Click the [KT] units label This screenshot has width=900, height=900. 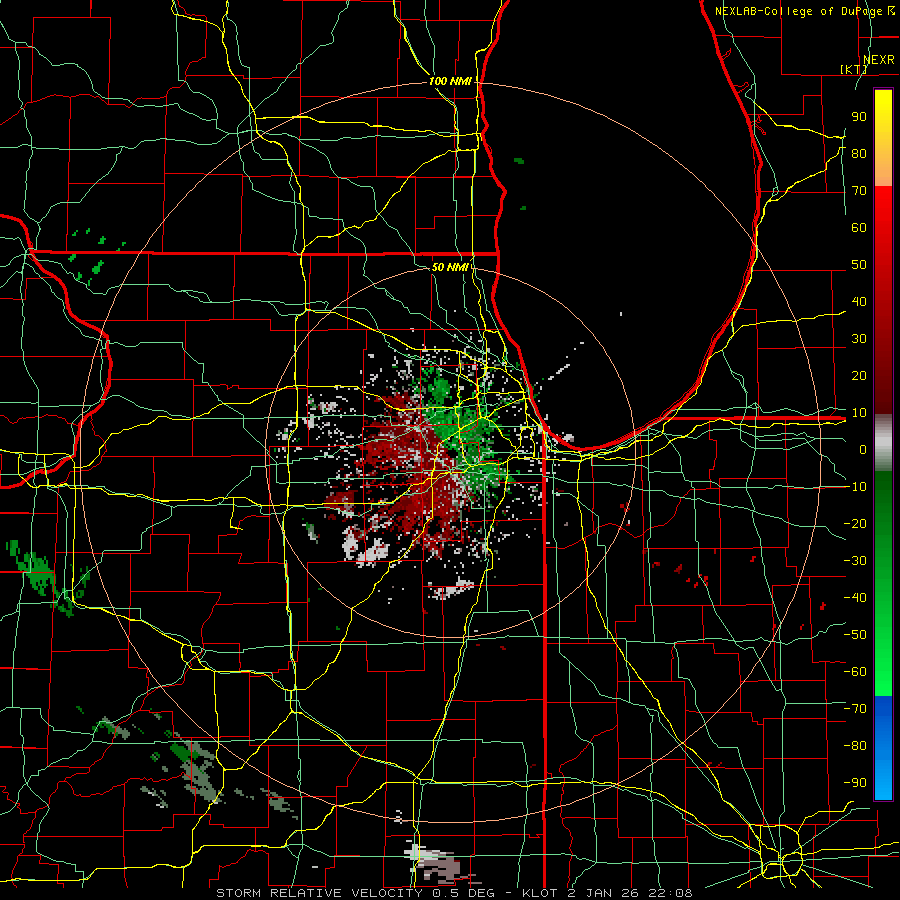854,69
